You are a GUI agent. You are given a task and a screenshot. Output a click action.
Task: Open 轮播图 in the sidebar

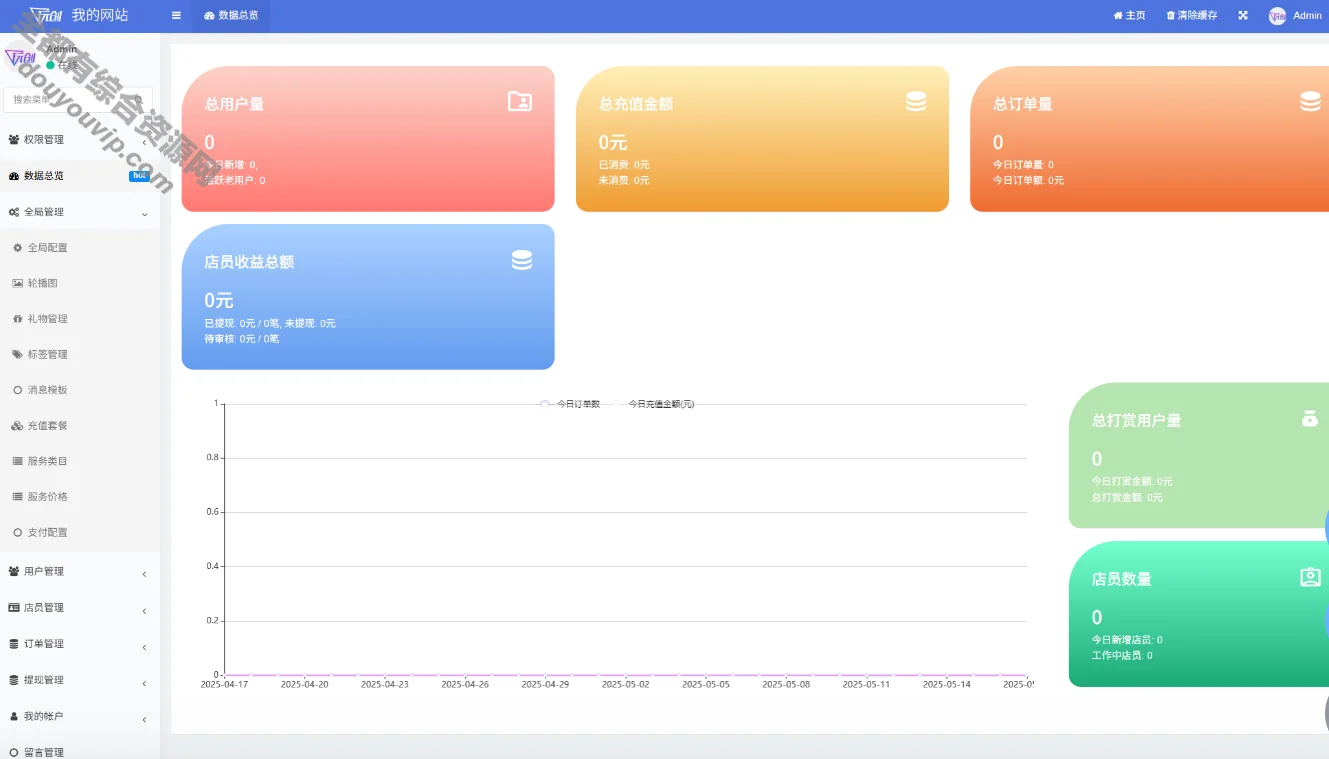pos(42,283)
